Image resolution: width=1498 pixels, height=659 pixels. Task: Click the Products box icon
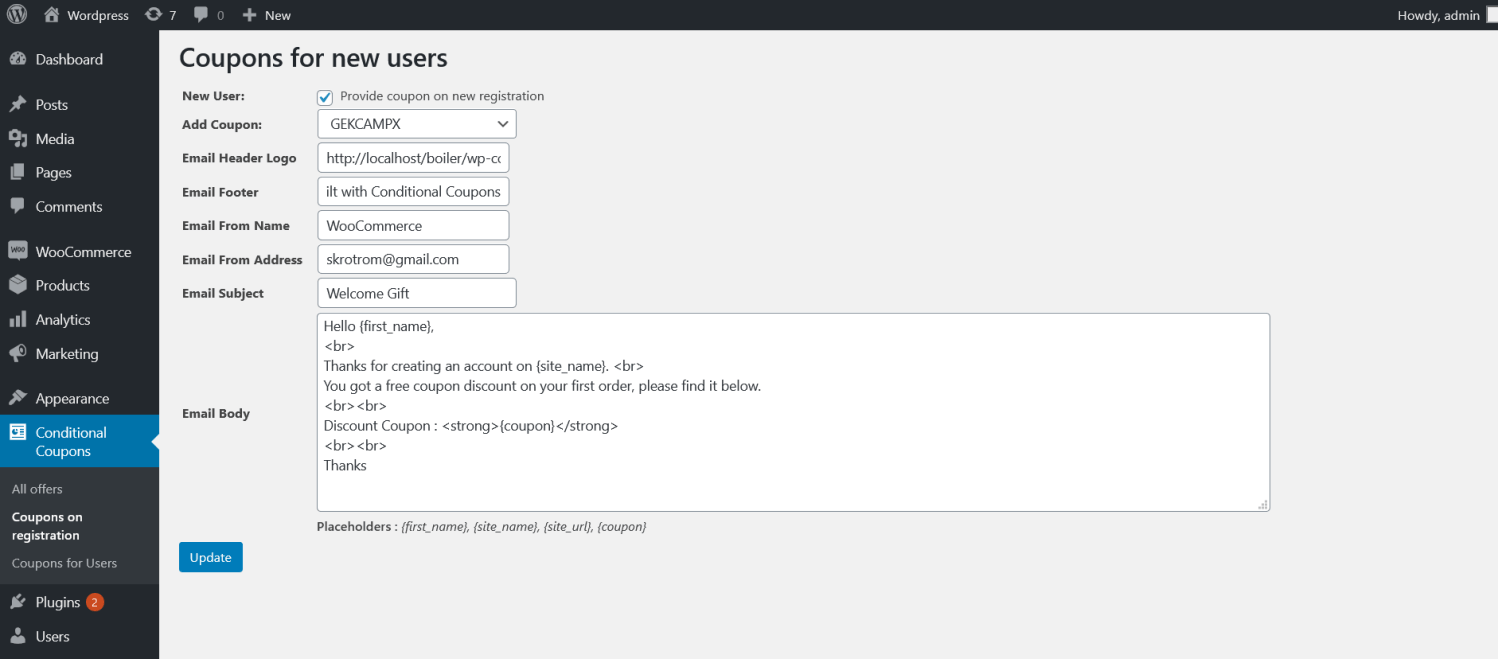point(18,285)
